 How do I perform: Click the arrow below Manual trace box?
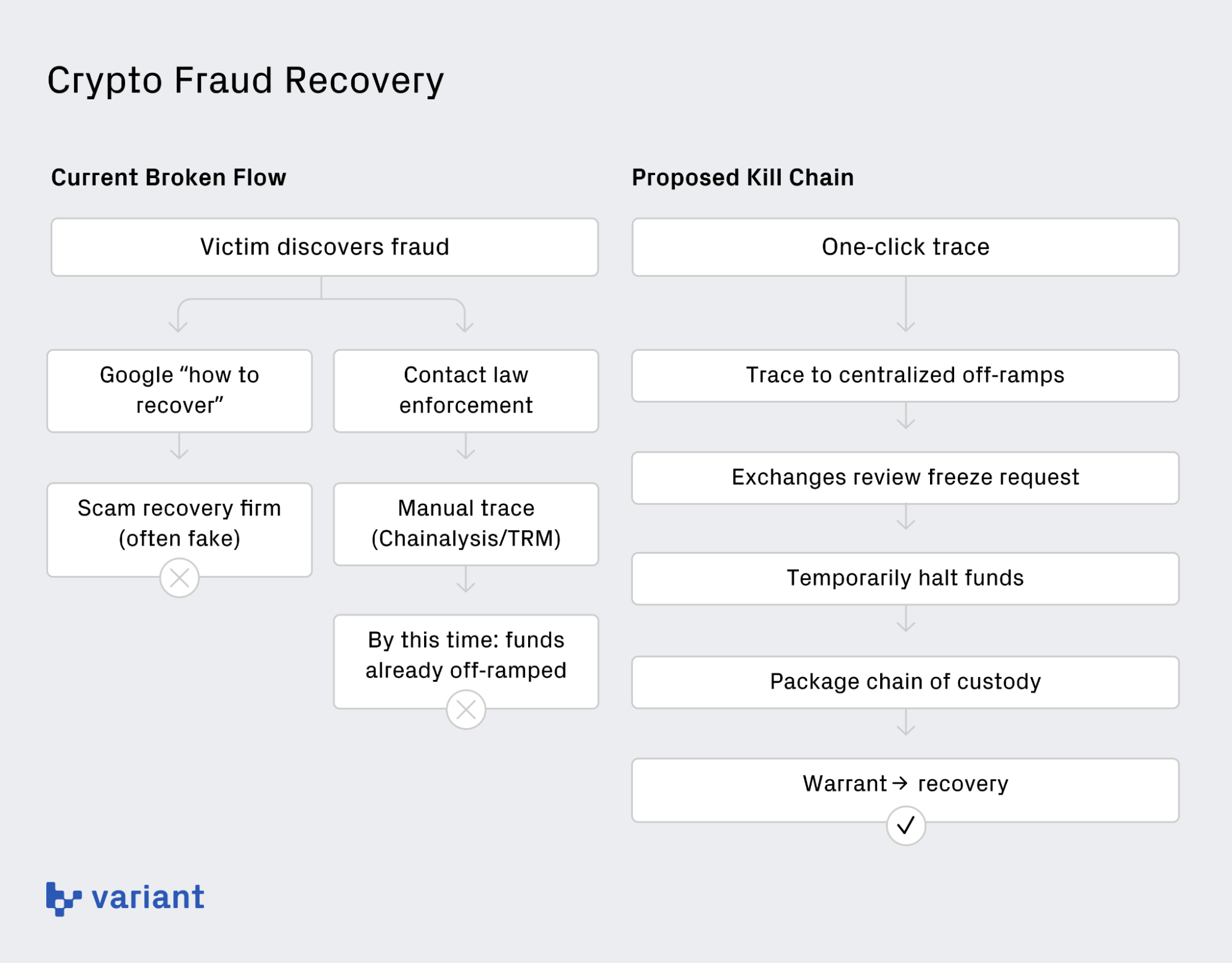[466, 580]
